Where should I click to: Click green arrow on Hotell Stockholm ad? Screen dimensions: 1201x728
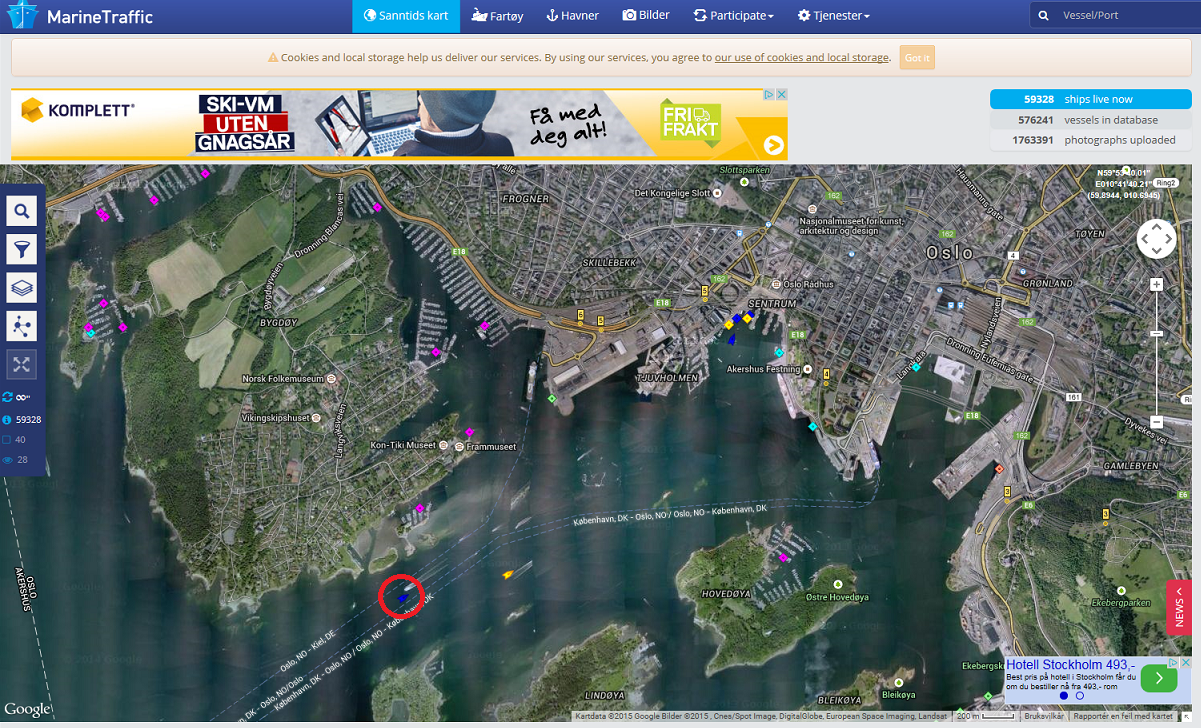tap(1158, 678)
